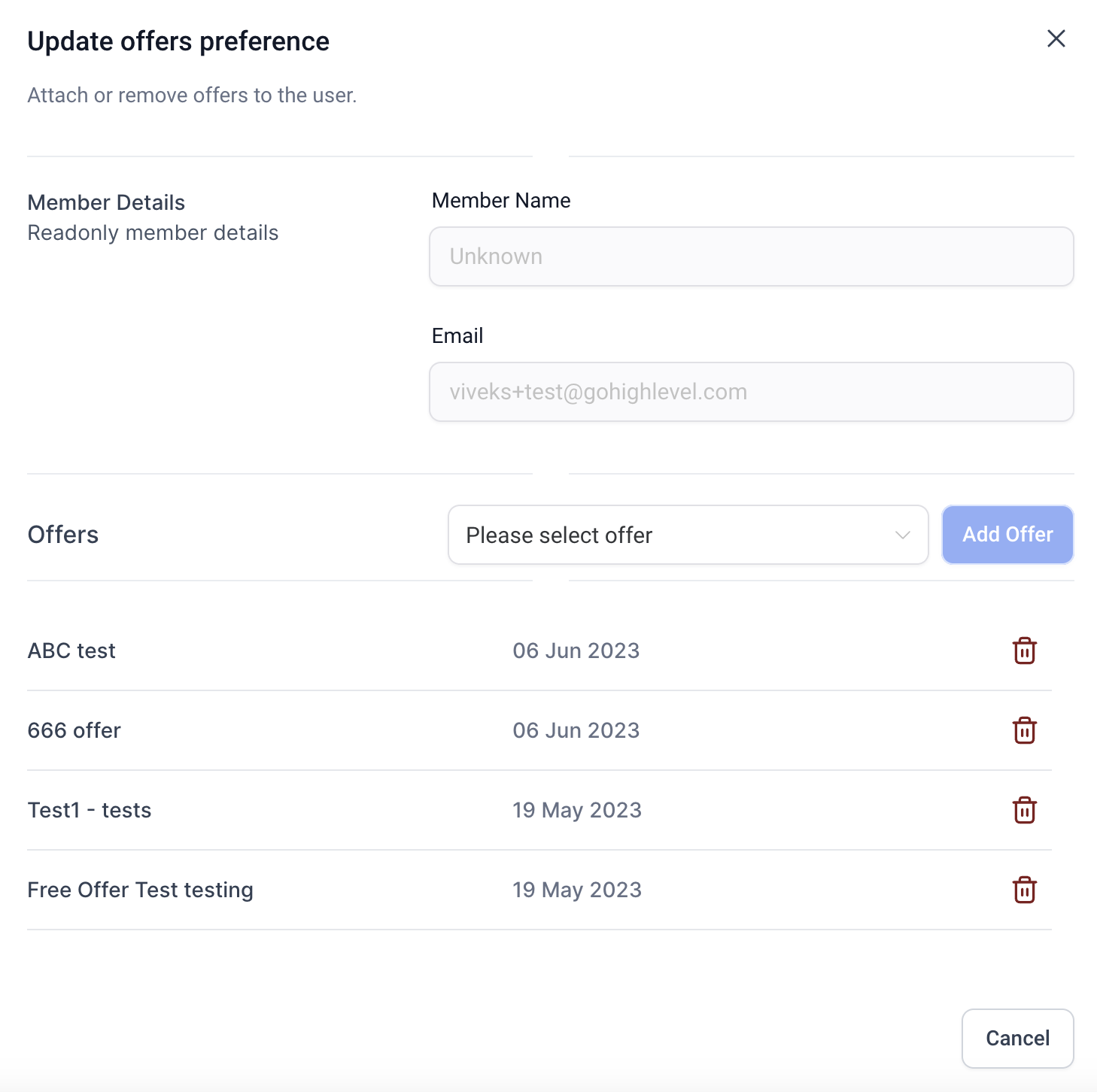The height and width of the screenshot is (1092, 1097).
Task: Delete the ABC test offer
Action: coord(1024,651)
